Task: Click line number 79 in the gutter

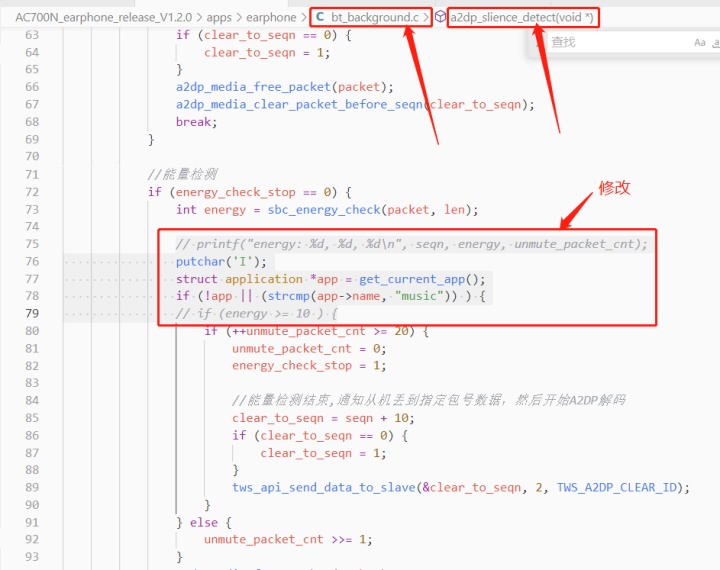Action: [32, 313]
